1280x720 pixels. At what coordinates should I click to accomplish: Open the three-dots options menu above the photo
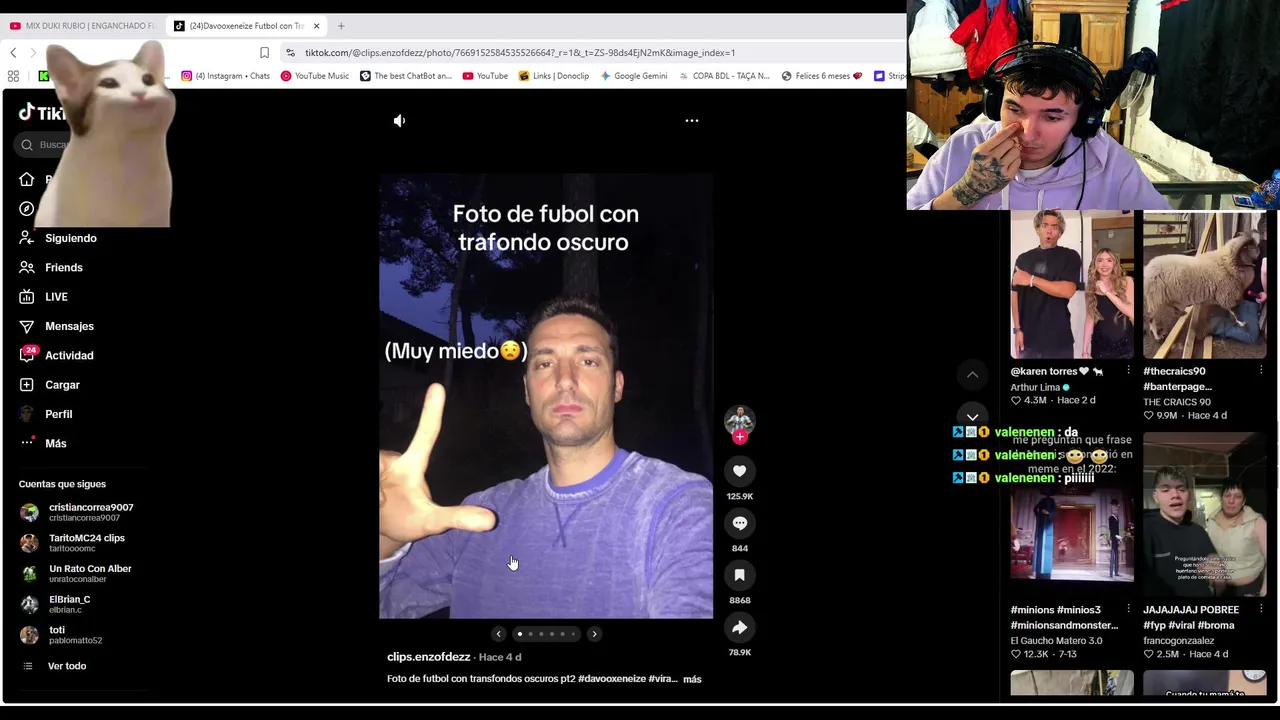tap(691, 121)
